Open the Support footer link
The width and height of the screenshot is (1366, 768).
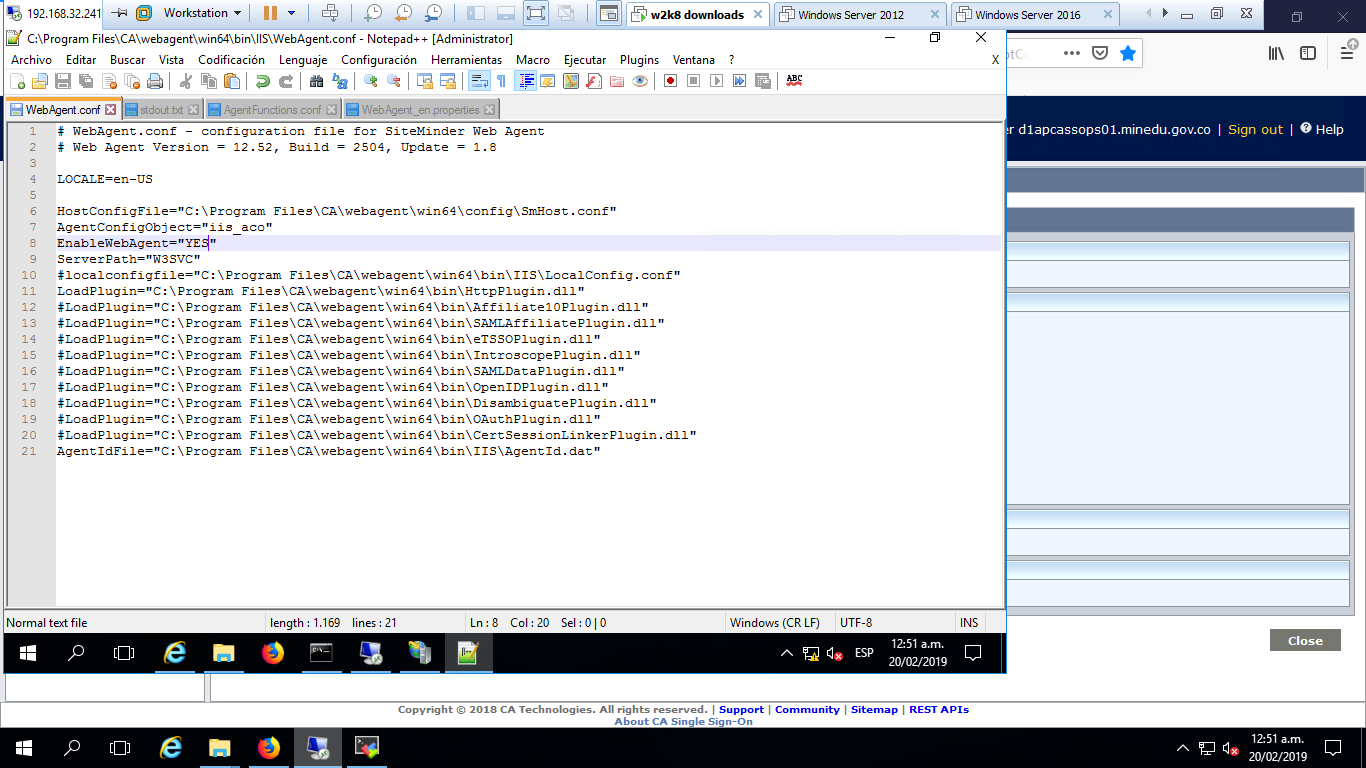pyautogui.click(x=741, y=710)
